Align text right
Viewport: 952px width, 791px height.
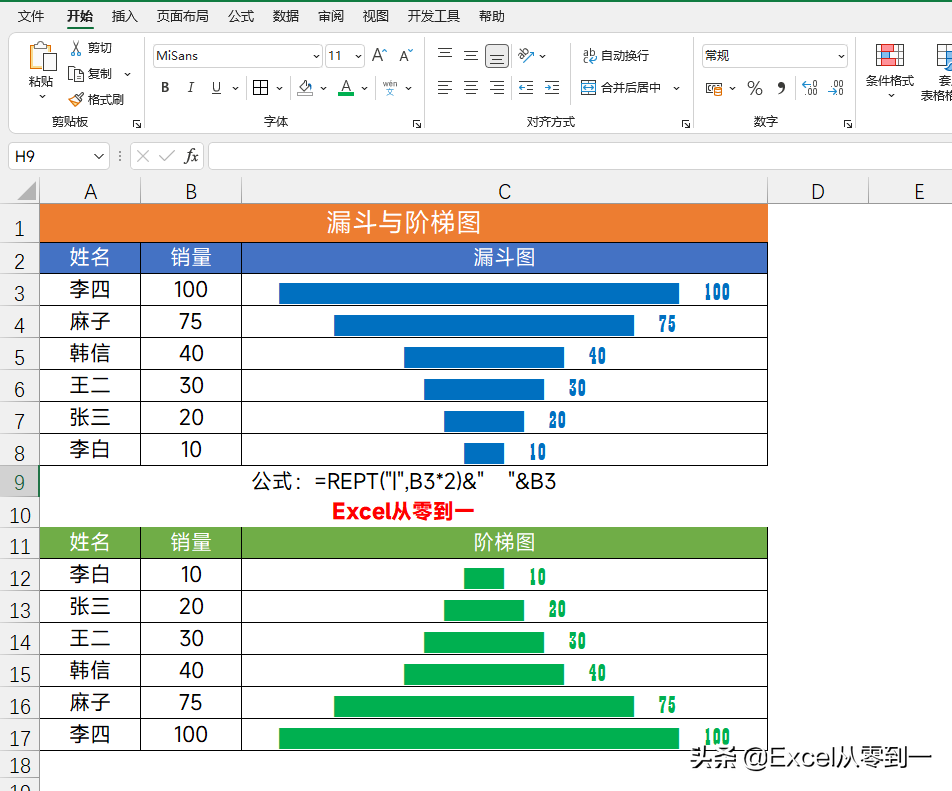coord(497,88)
